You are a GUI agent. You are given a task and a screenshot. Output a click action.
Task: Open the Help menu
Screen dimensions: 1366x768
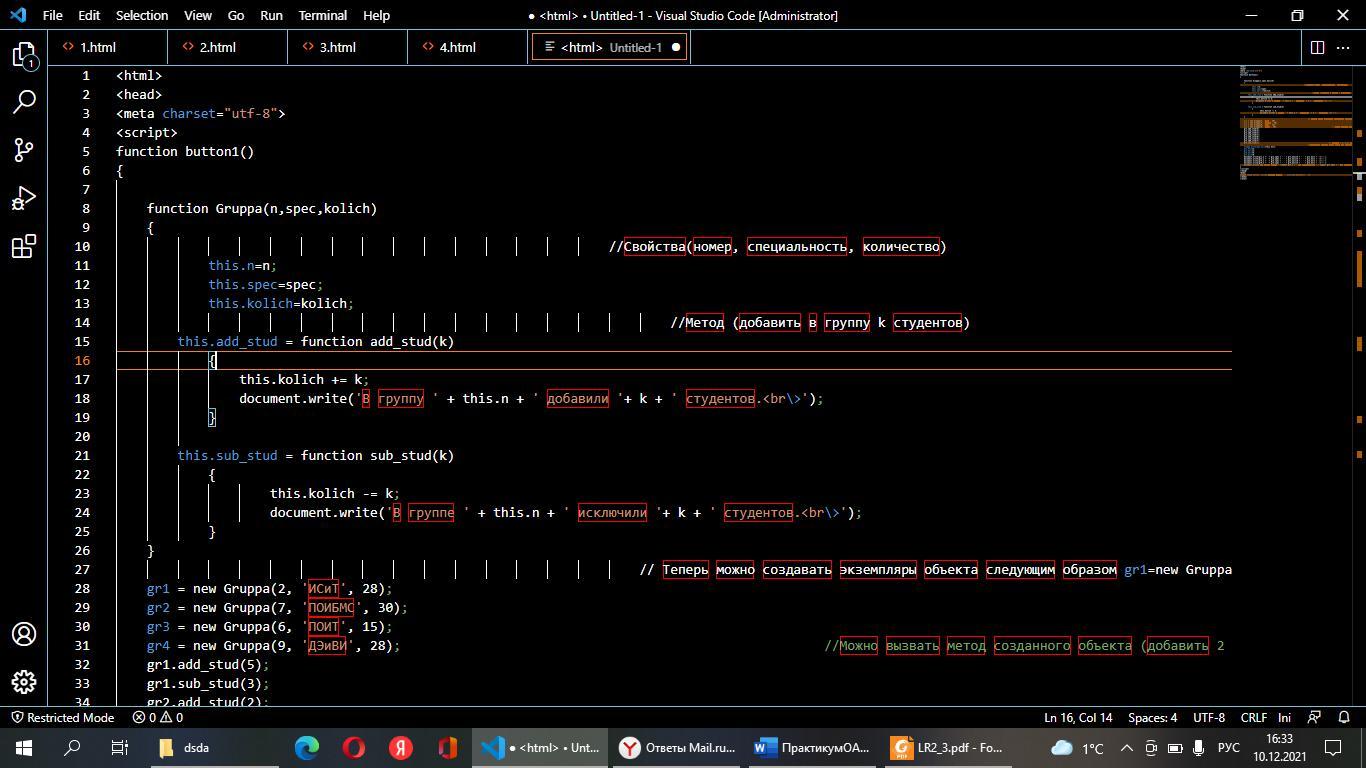point(376,15)
